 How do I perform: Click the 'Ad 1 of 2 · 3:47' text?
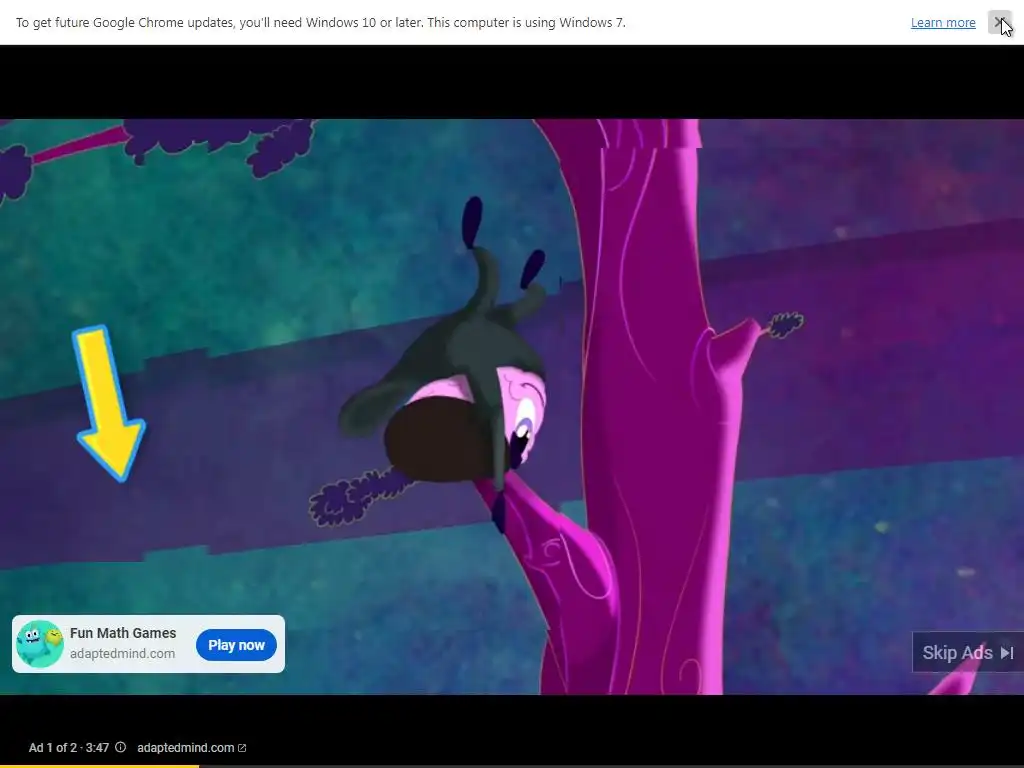coord(69,748)
